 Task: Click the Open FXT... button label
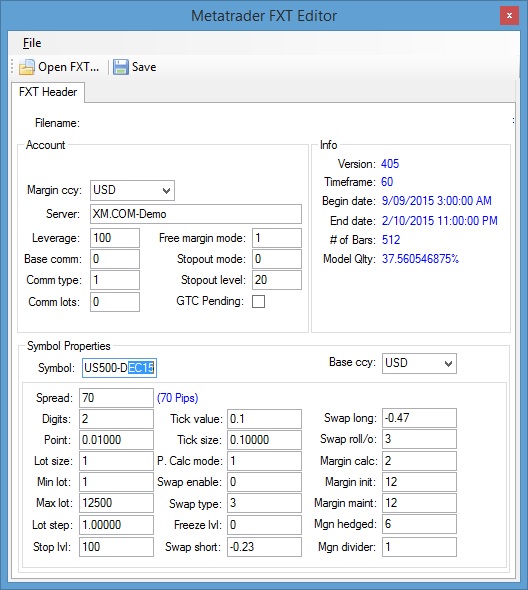pyautogui.click(x=68, y=67)
